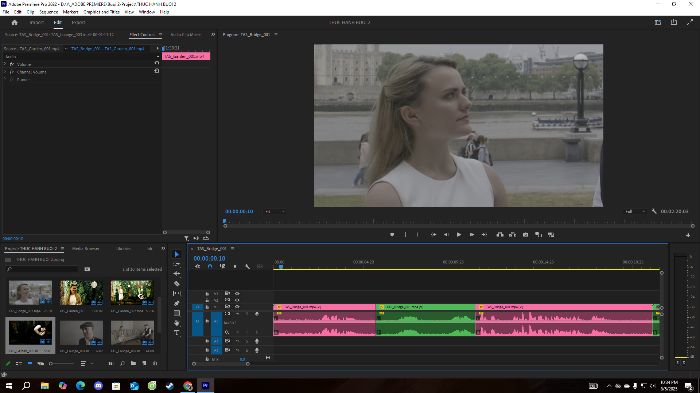
Task: Toggle full screen video icon
Action: click(690, 22)
